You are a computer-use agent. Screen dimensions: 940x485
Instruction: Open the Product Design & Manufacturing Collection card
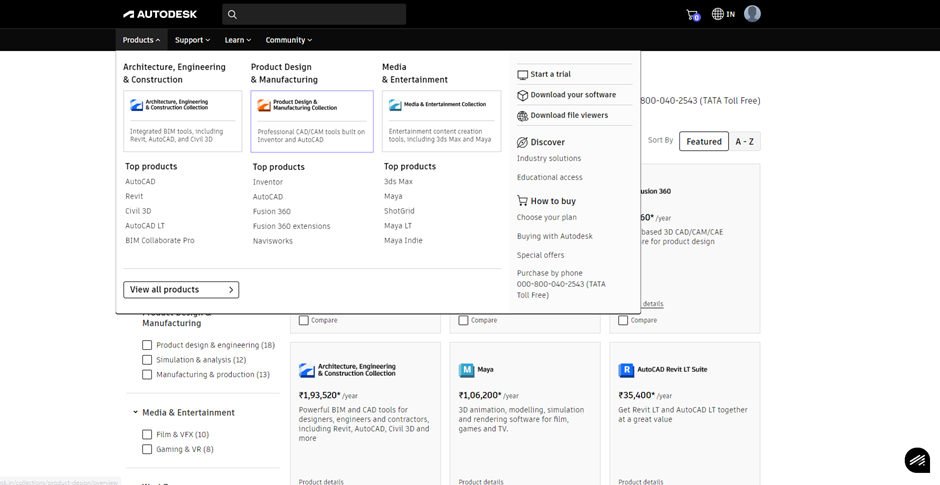point(312,122)
